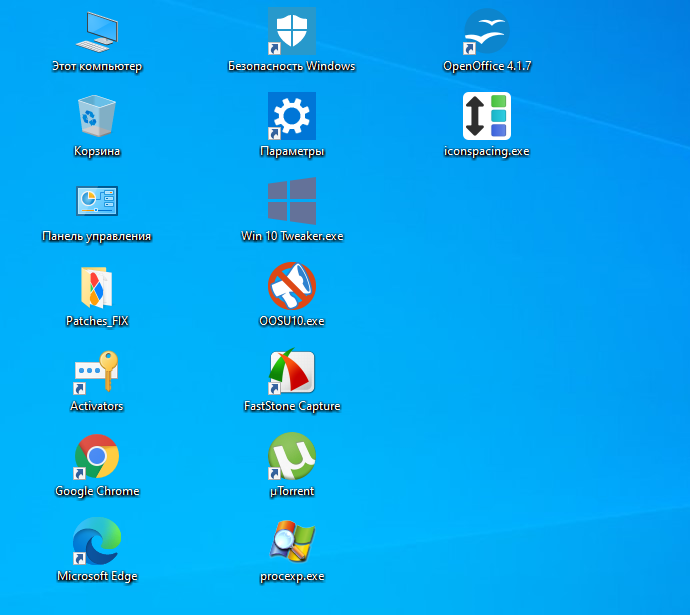Select the OpenOffice 4.1.7 shortcut
This screenshot has width=690, height=615.
click(x=487, y=31)
